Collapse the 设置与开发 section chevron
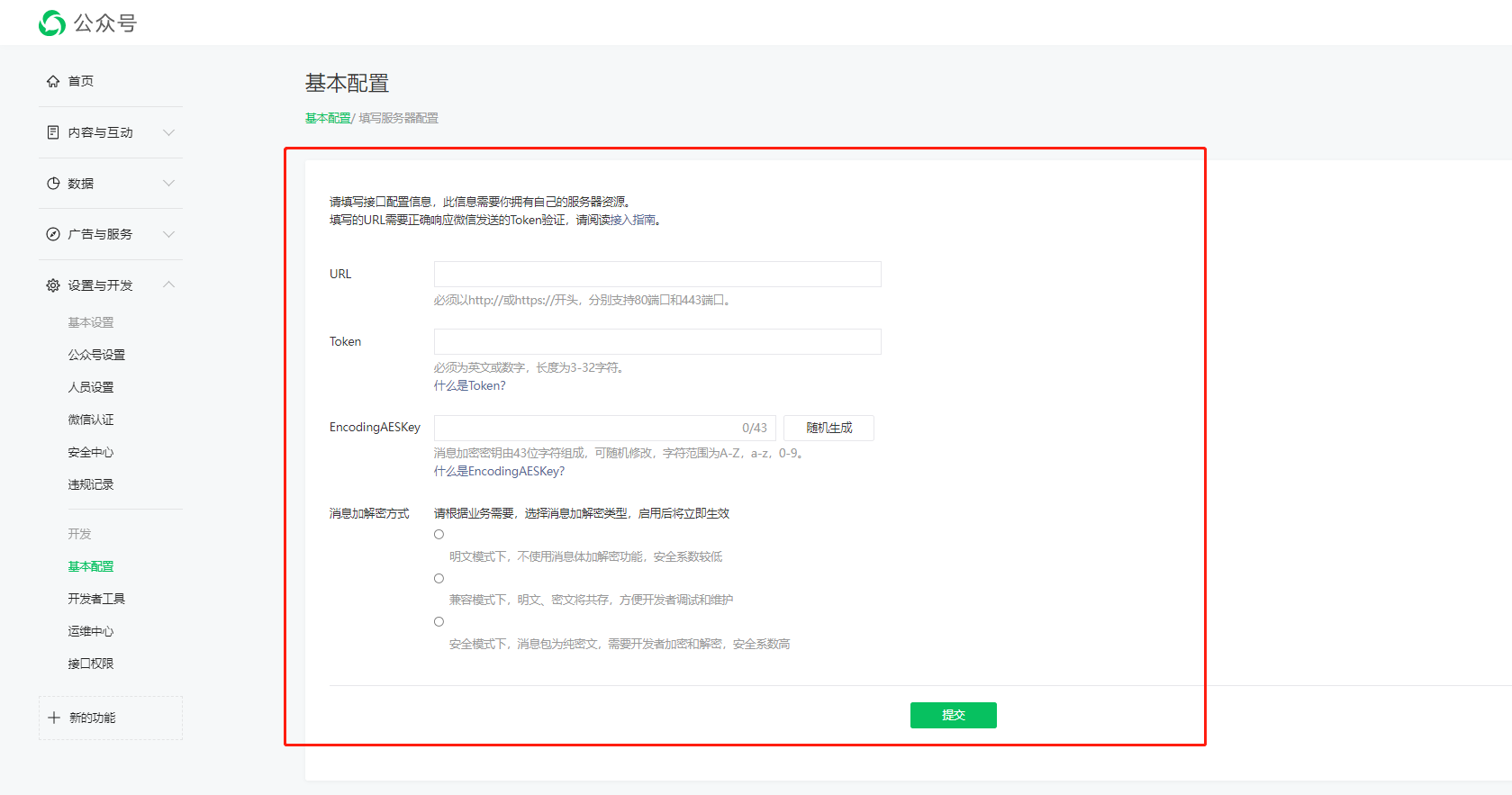 tap(168, 285)
